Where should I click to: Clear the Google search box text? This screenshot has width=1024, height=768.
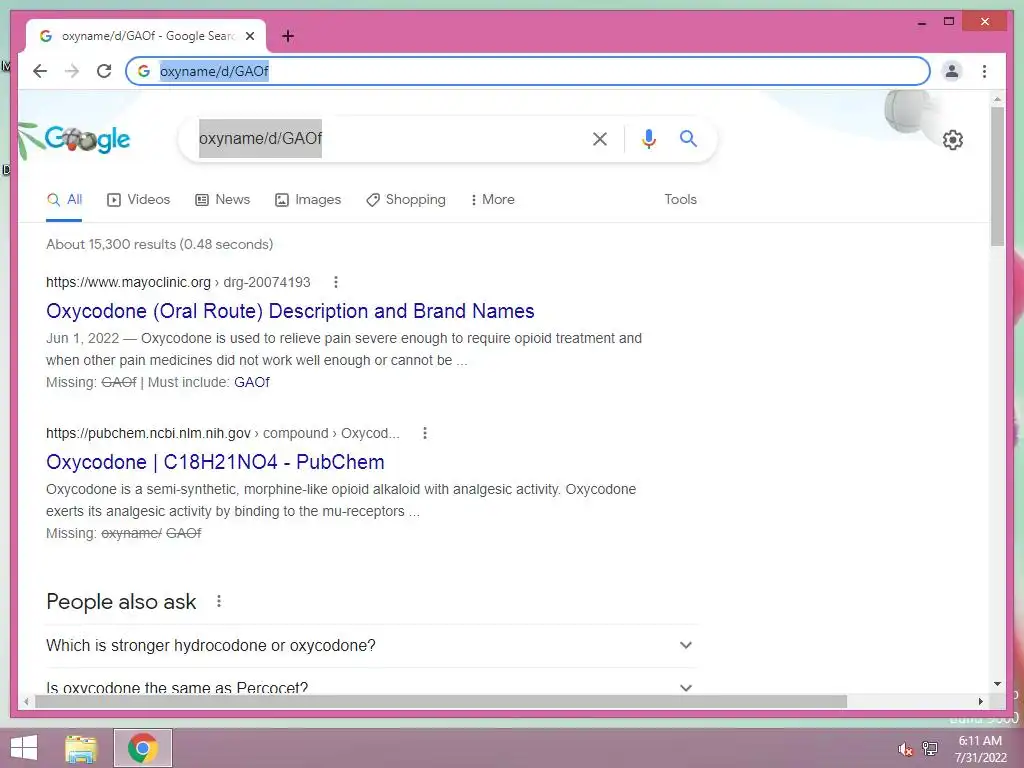(x=600, y=138)
